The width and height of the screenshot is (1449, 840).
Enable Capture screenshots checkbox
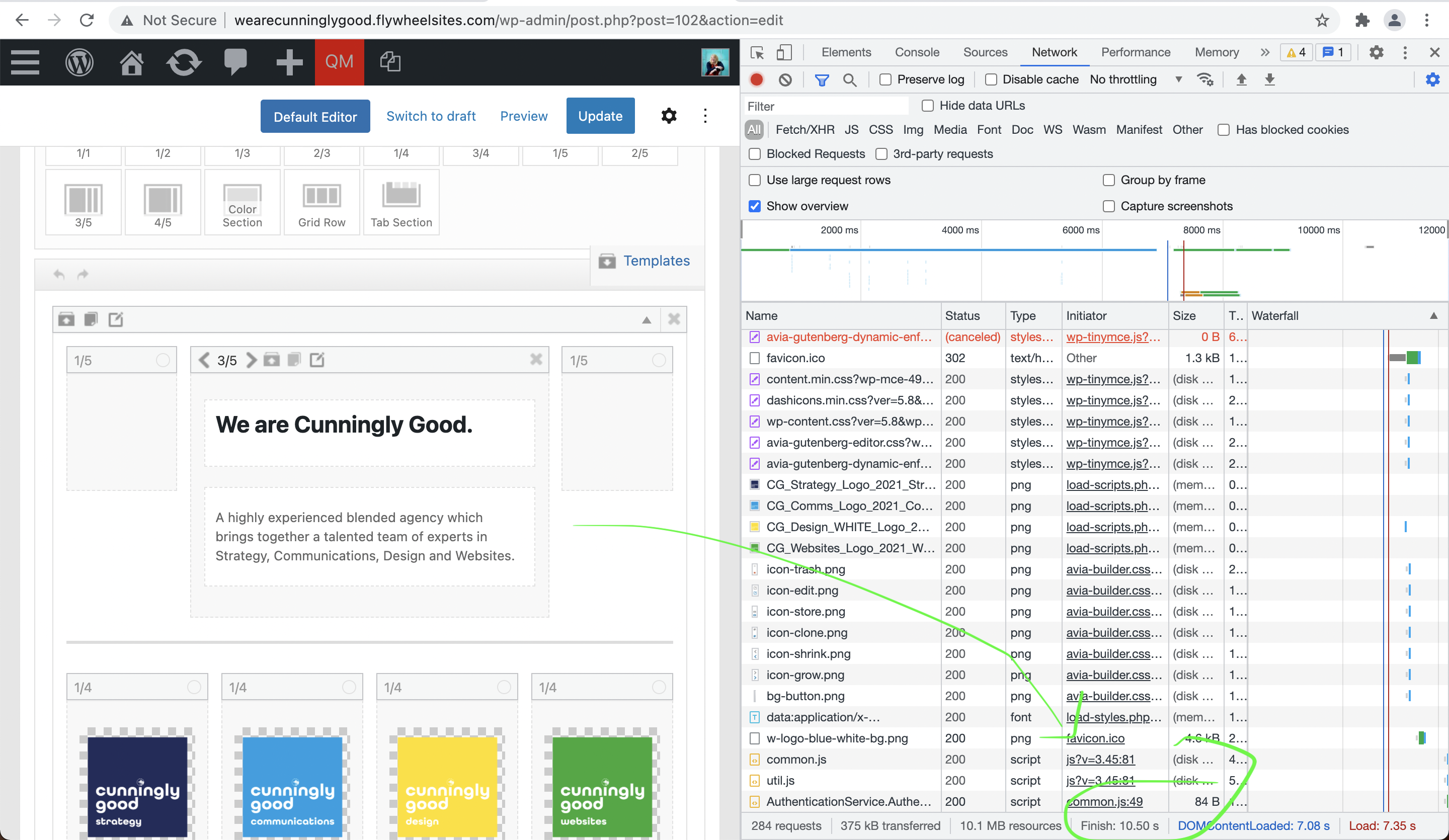click(1108, 206)
